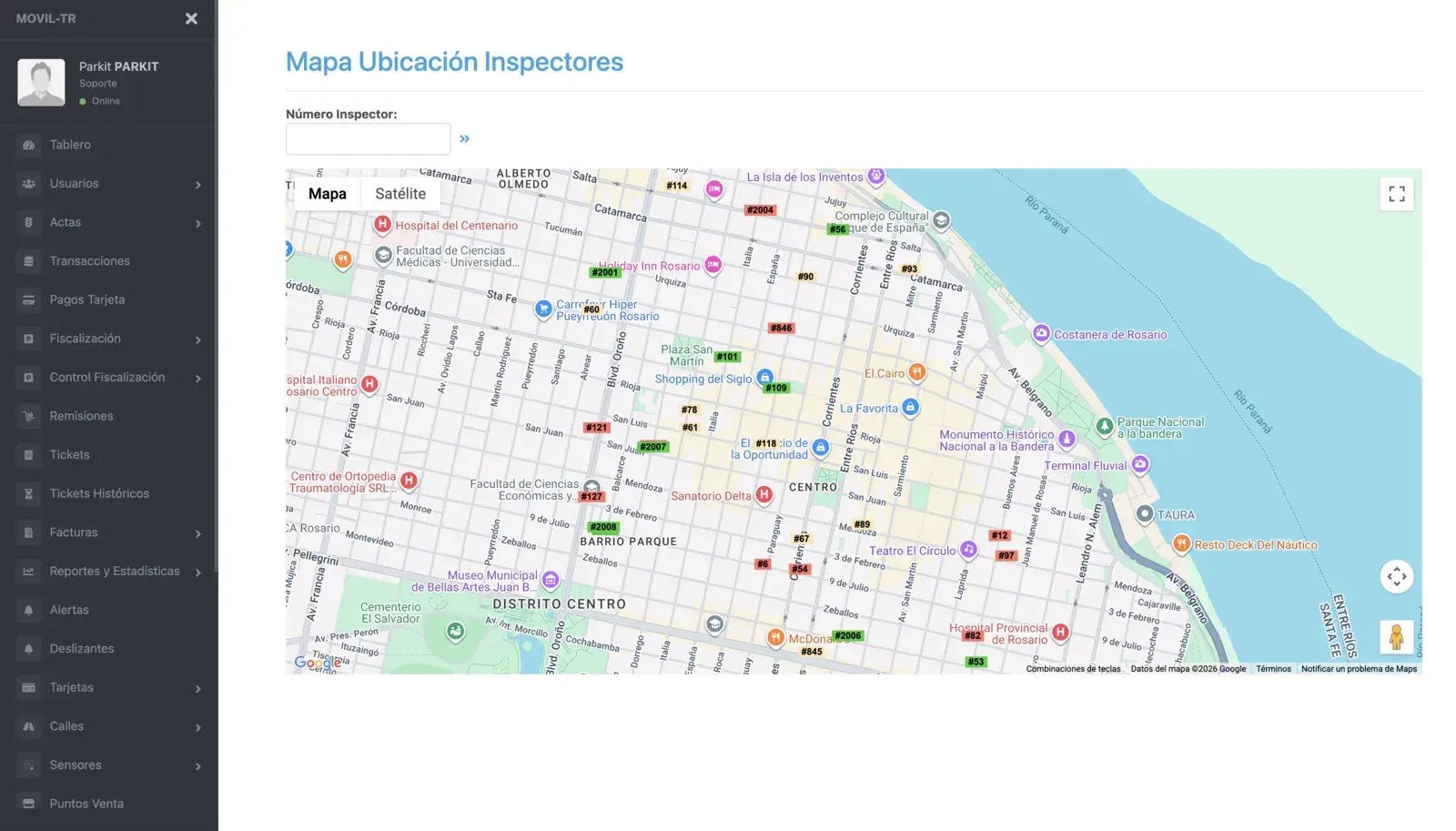Switch map to Satélite view

pos(400,194)
